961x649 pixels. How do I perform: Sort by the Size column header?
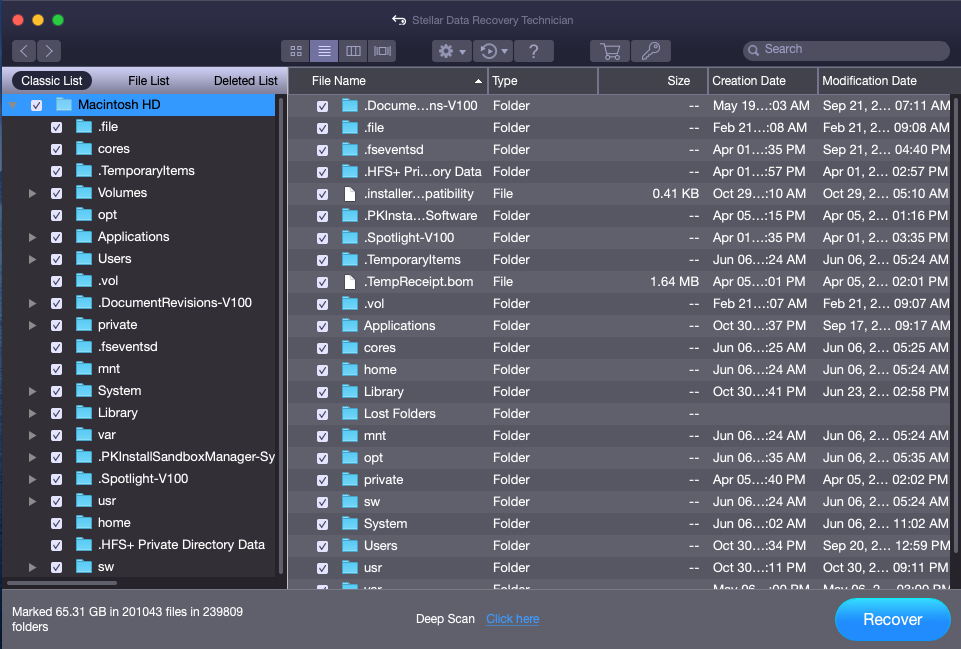pos(653,81)
